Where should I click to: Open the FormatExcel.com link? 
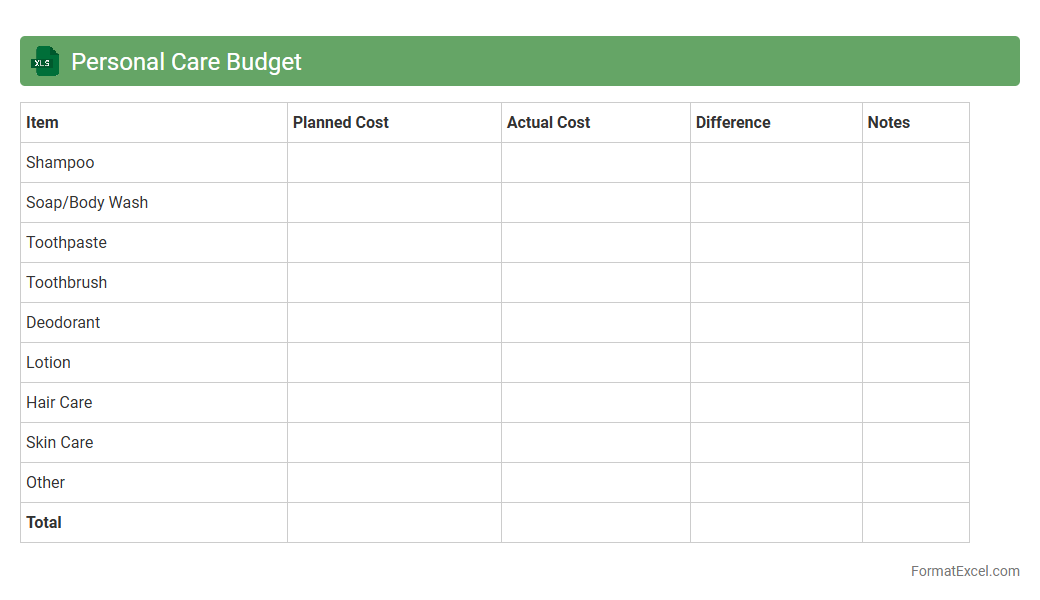[x=964, y=571]
